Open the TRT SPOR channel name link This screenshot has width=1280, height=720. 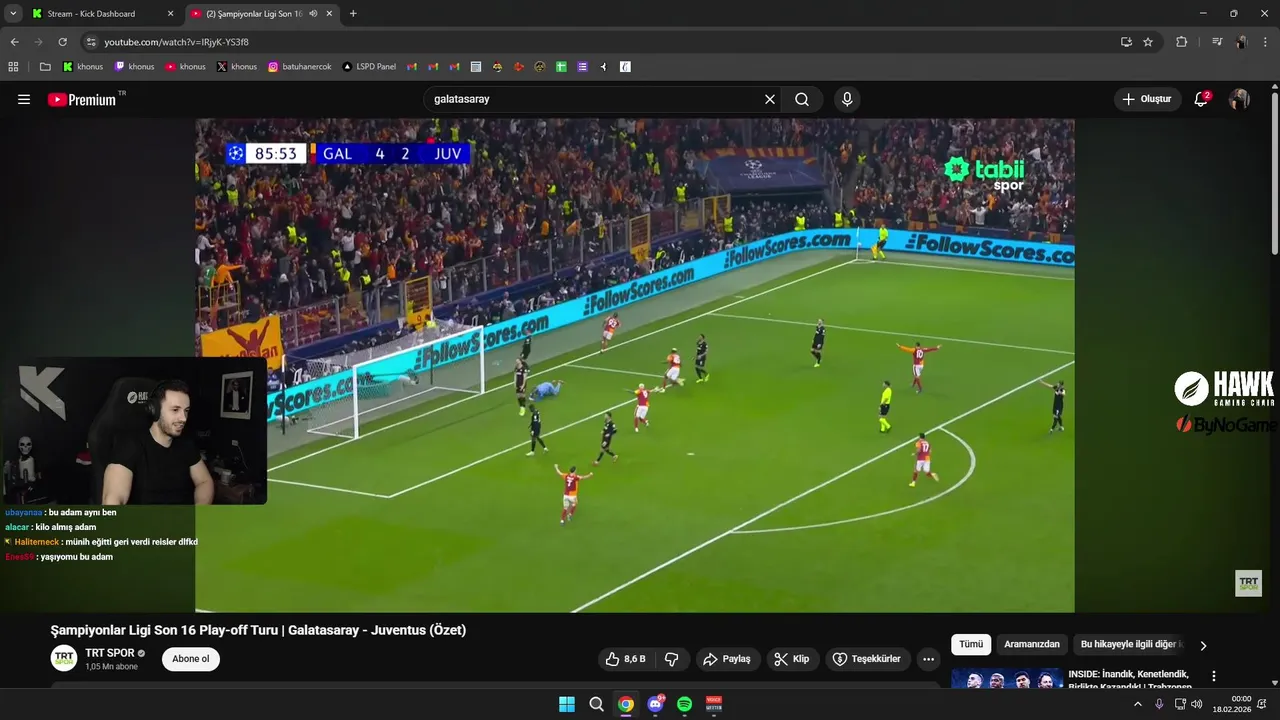pos(109,653)
